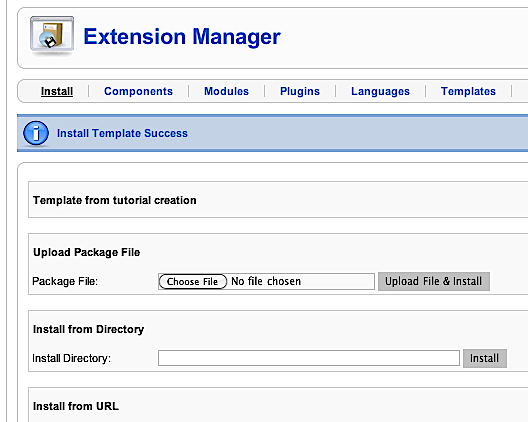
Task: Open the Plugins tab
Action: point(300,91)
